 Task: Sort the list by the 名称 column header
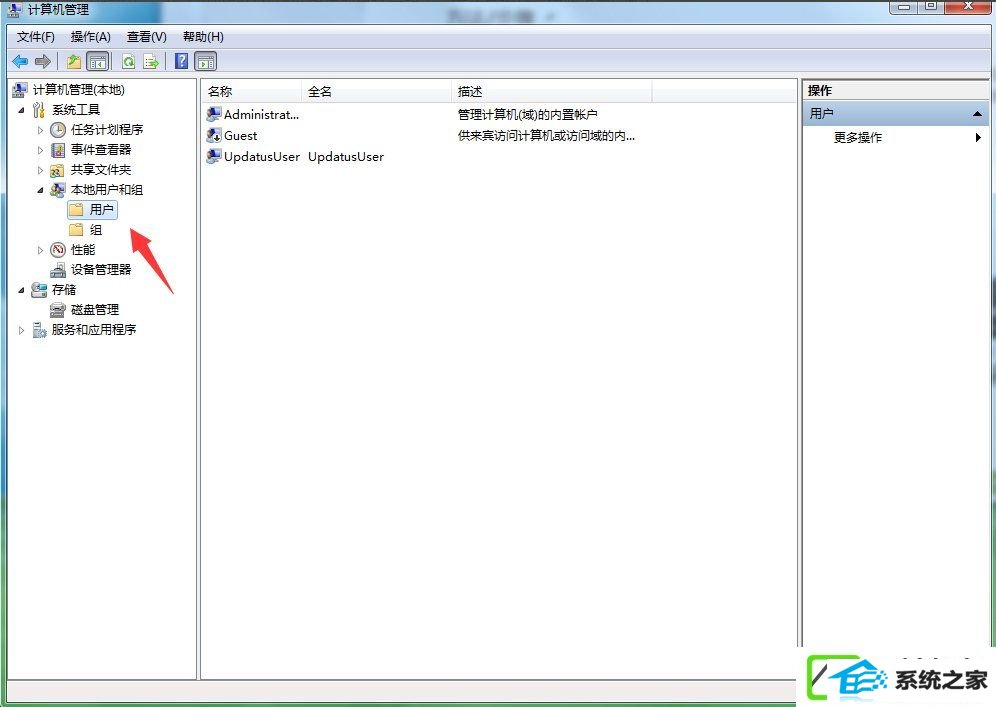pos(252,91)
